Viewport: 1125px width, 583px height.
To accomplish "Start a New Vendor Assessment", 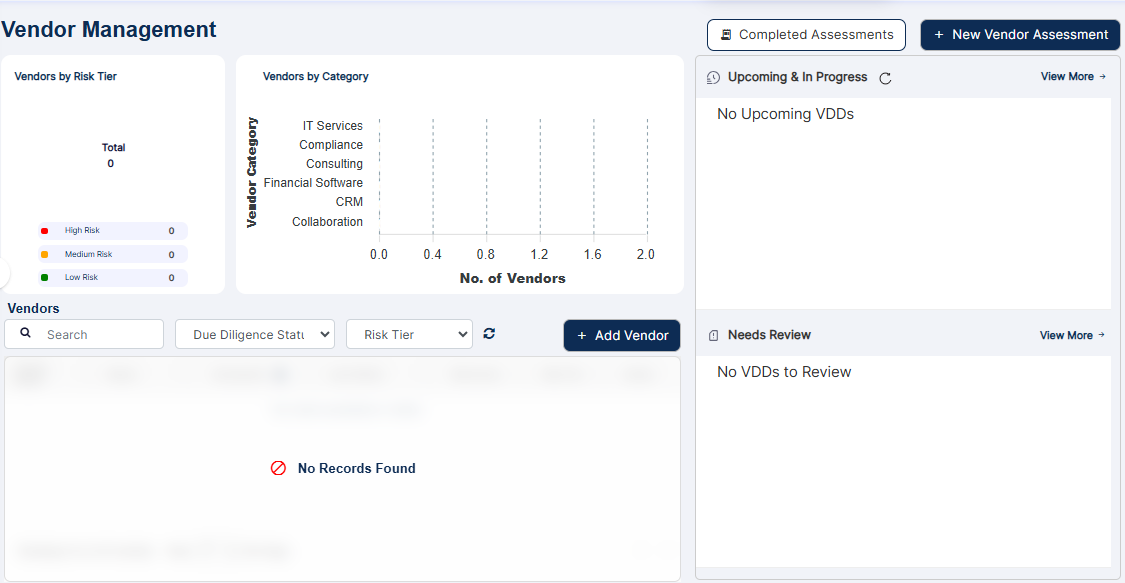I will tap(1019, 34).
